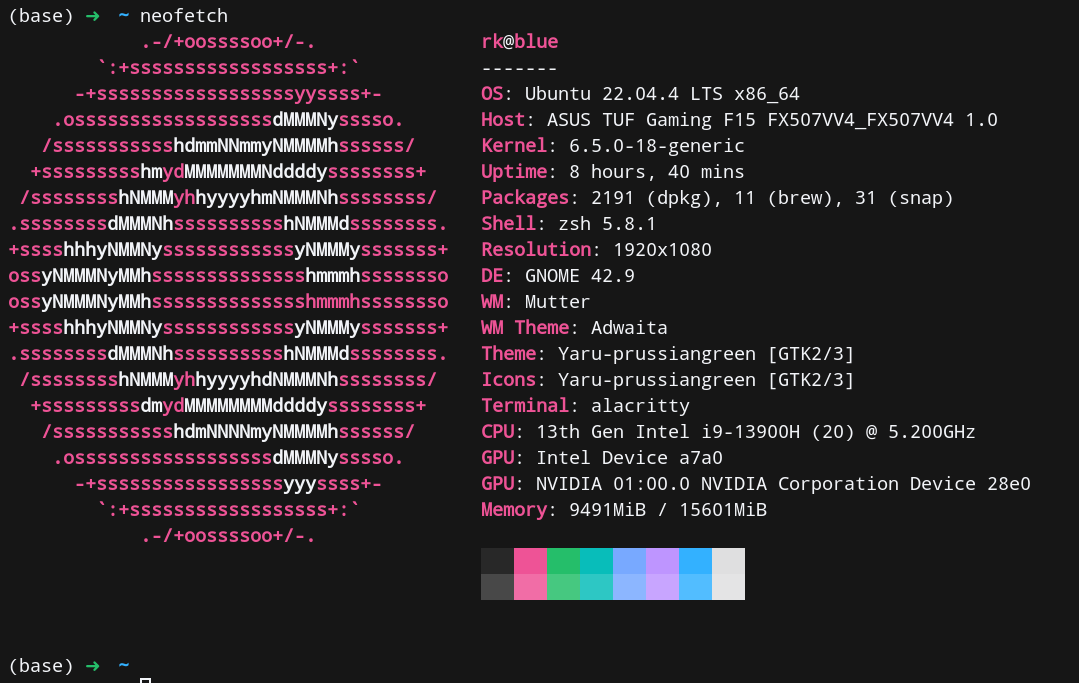The width and height of the screenshot is (1079, 683).
Task: Pick the lighter sky blue palette swatch
Action: point(696,587)
